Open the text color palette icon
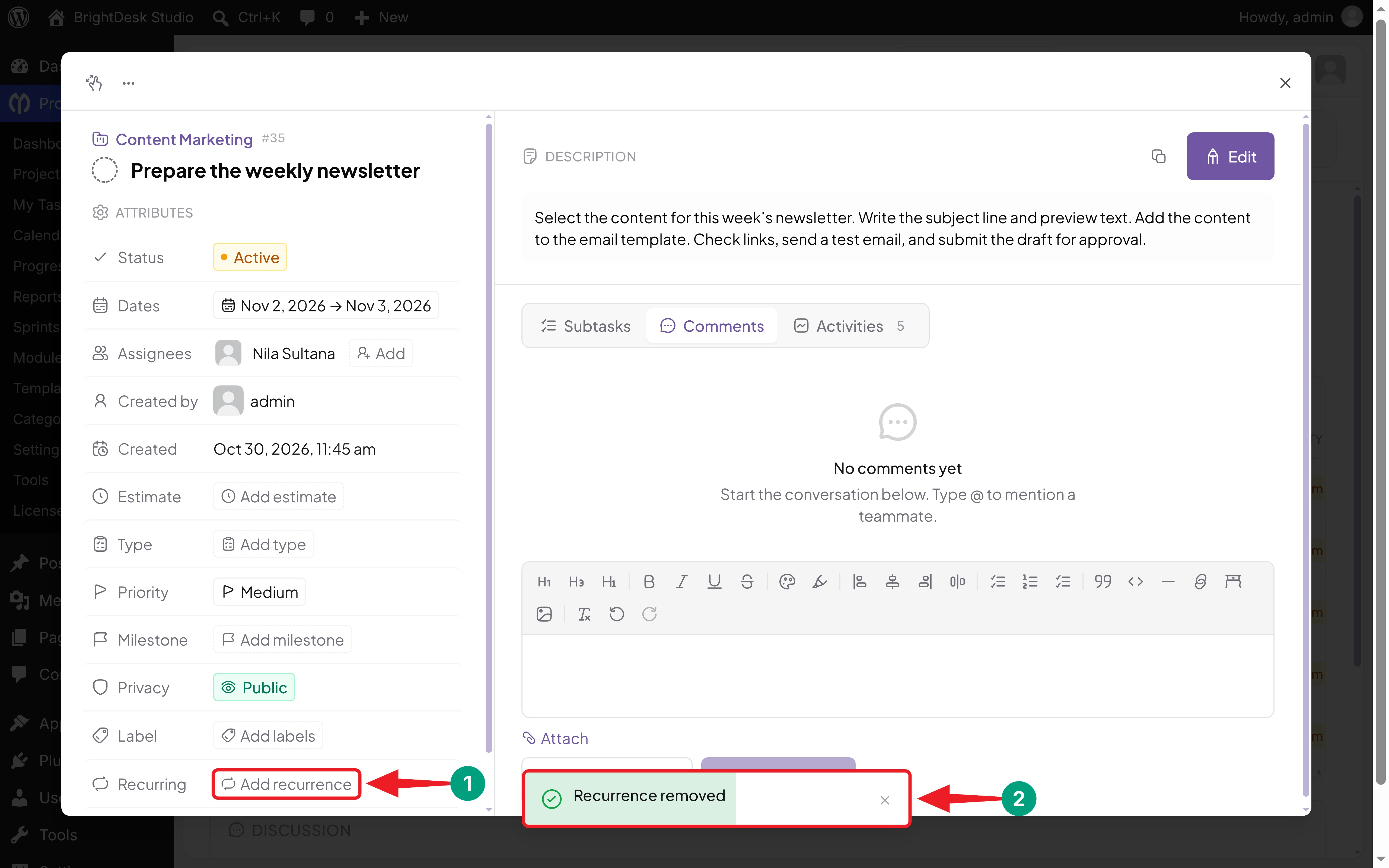Screen dimensions: 1389x868 tap(787, 582)
